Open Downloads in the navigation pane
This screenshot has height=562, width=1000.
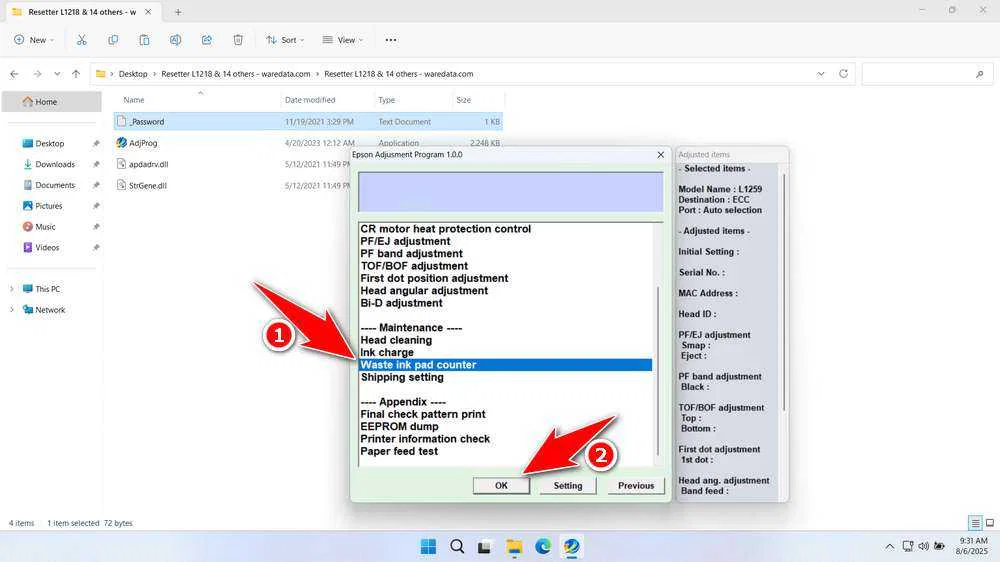click(55, 164)
